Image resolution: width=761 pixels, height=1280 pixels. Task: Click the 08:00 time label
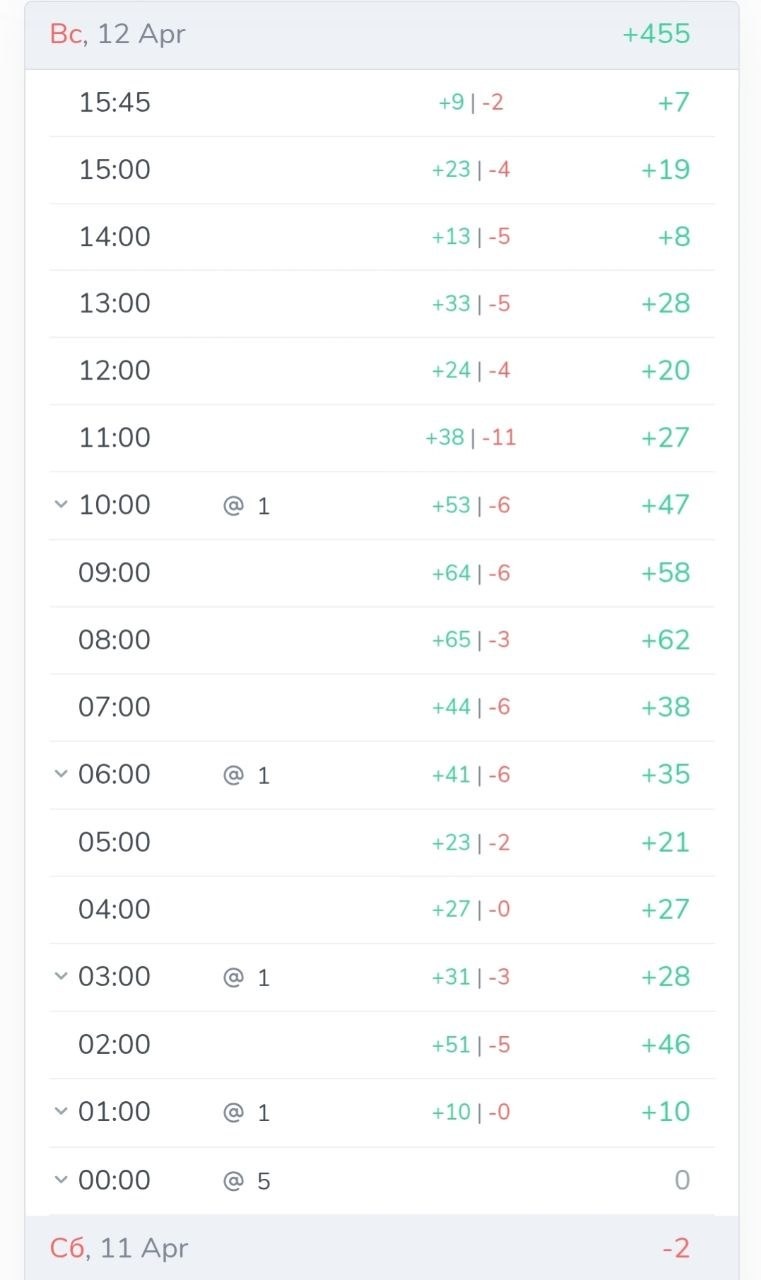pos(115,640)
